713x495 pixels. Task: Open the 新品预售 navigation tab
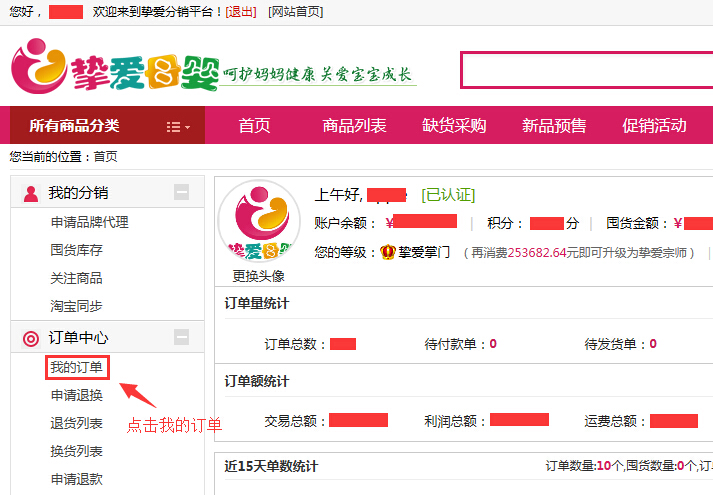pos(554,126)
